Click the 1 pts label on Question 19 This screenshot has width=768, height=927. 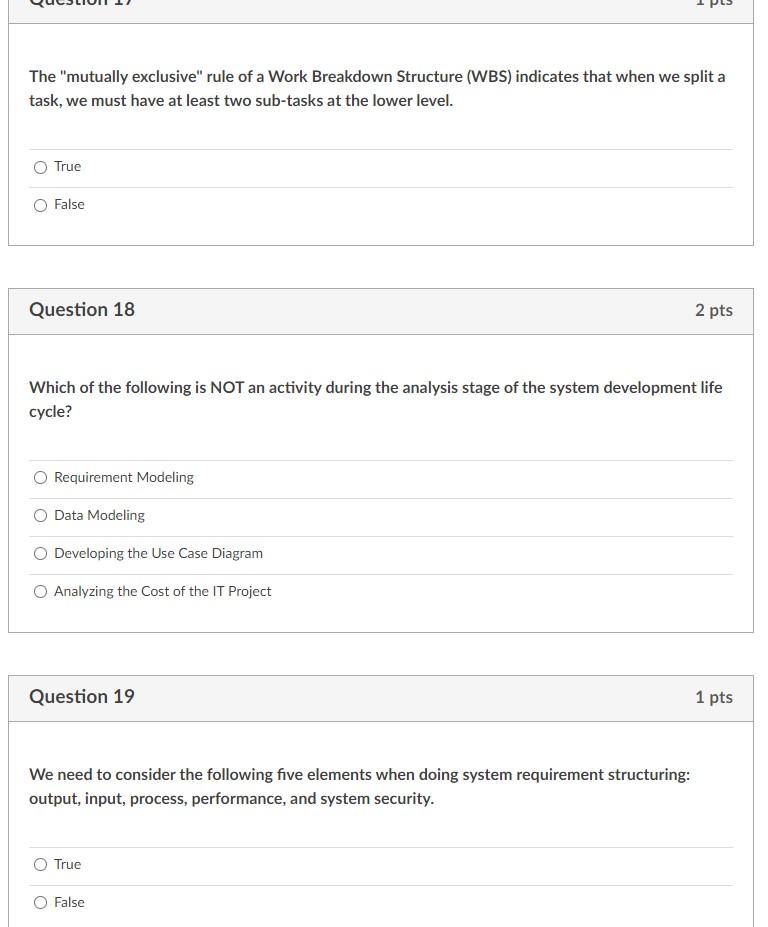(x=714, y=697)
